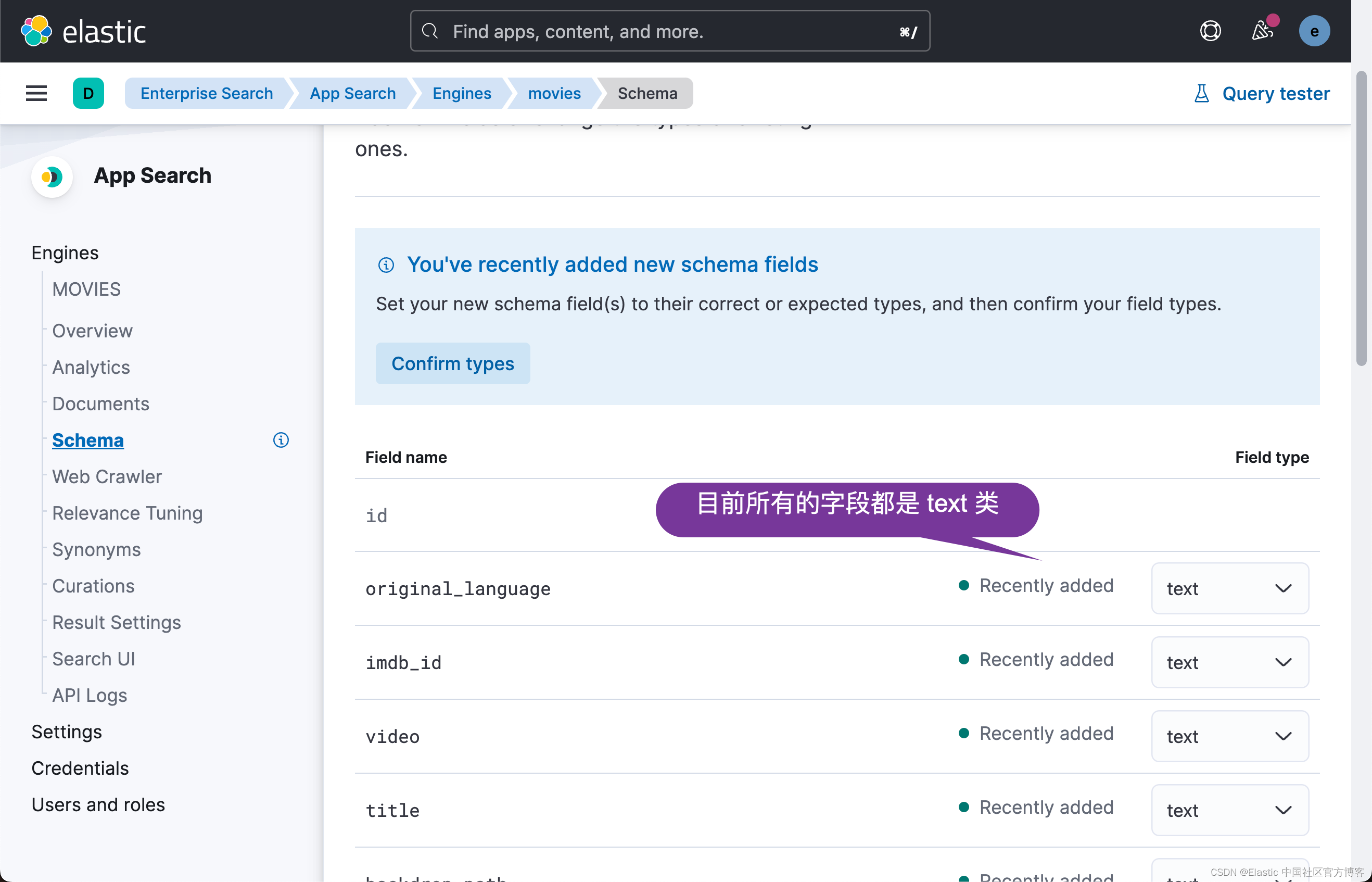This screenshot has width=1372, height=882.
Task: Open the Synonyms page
Action: pos(96,550)
